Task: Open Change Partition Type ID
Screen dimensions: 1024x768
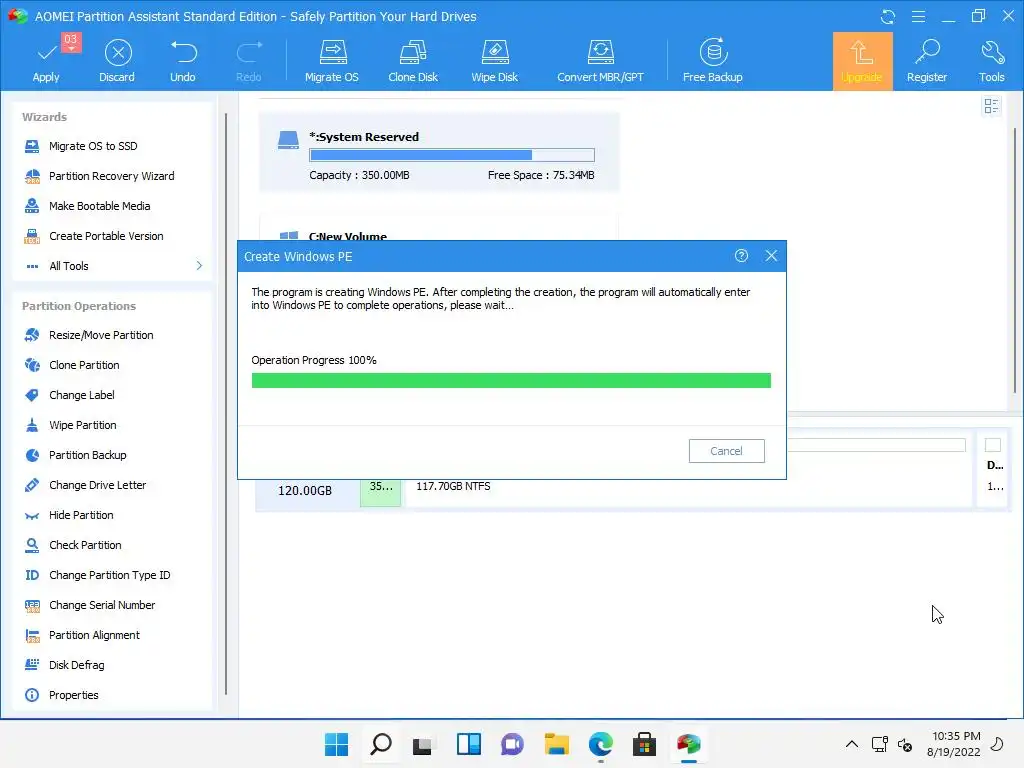Action: point(109,575)
